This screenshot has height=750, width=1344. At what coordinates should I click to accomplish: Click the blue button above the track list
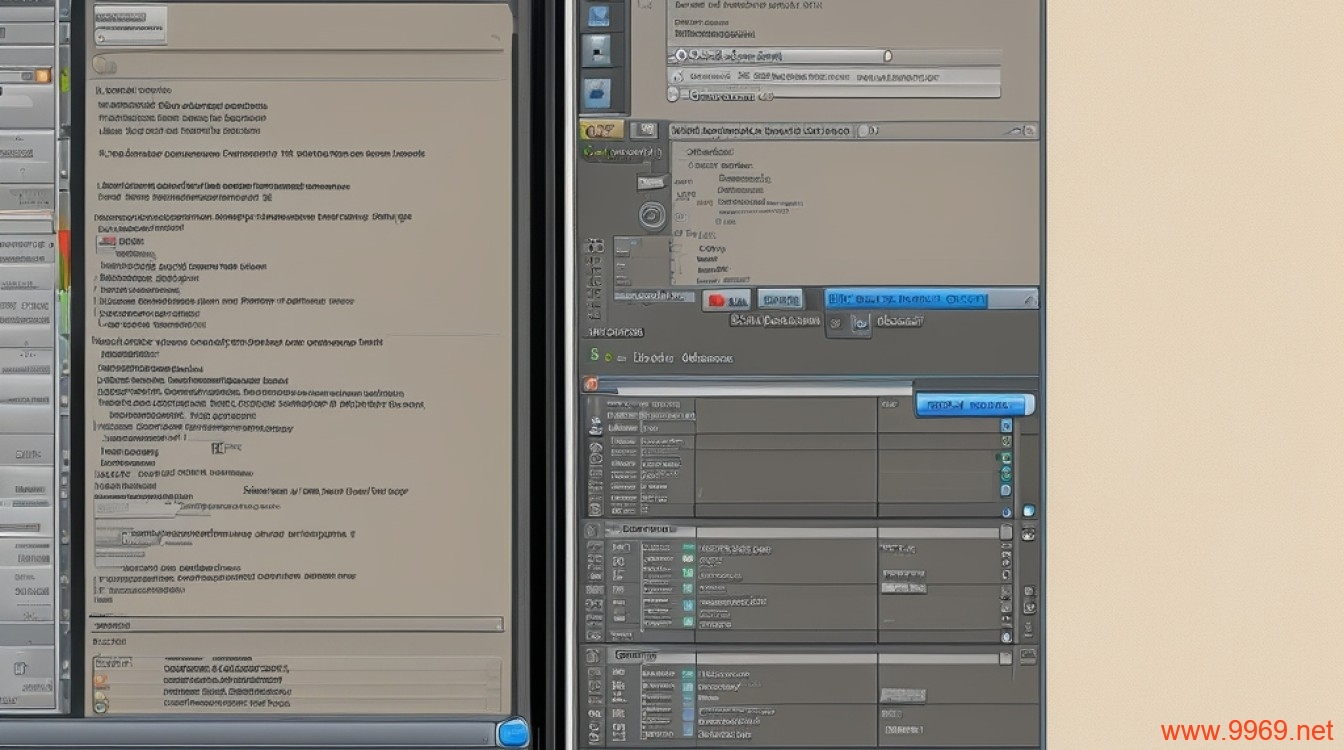(x=975, y=405)
